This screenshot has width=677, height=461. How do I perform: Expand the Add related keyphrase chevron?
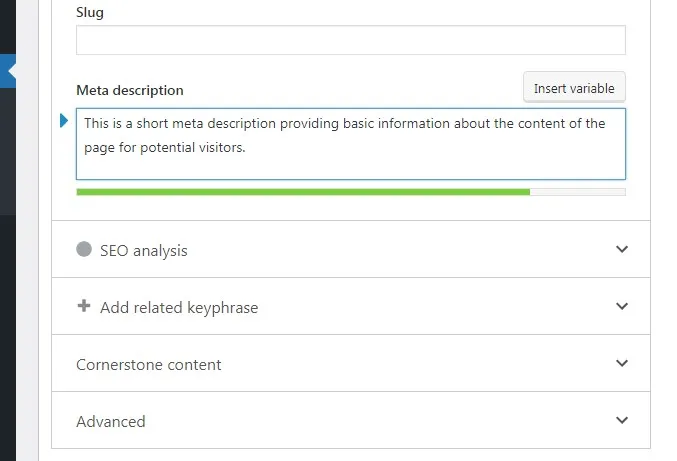pos(622,306)
